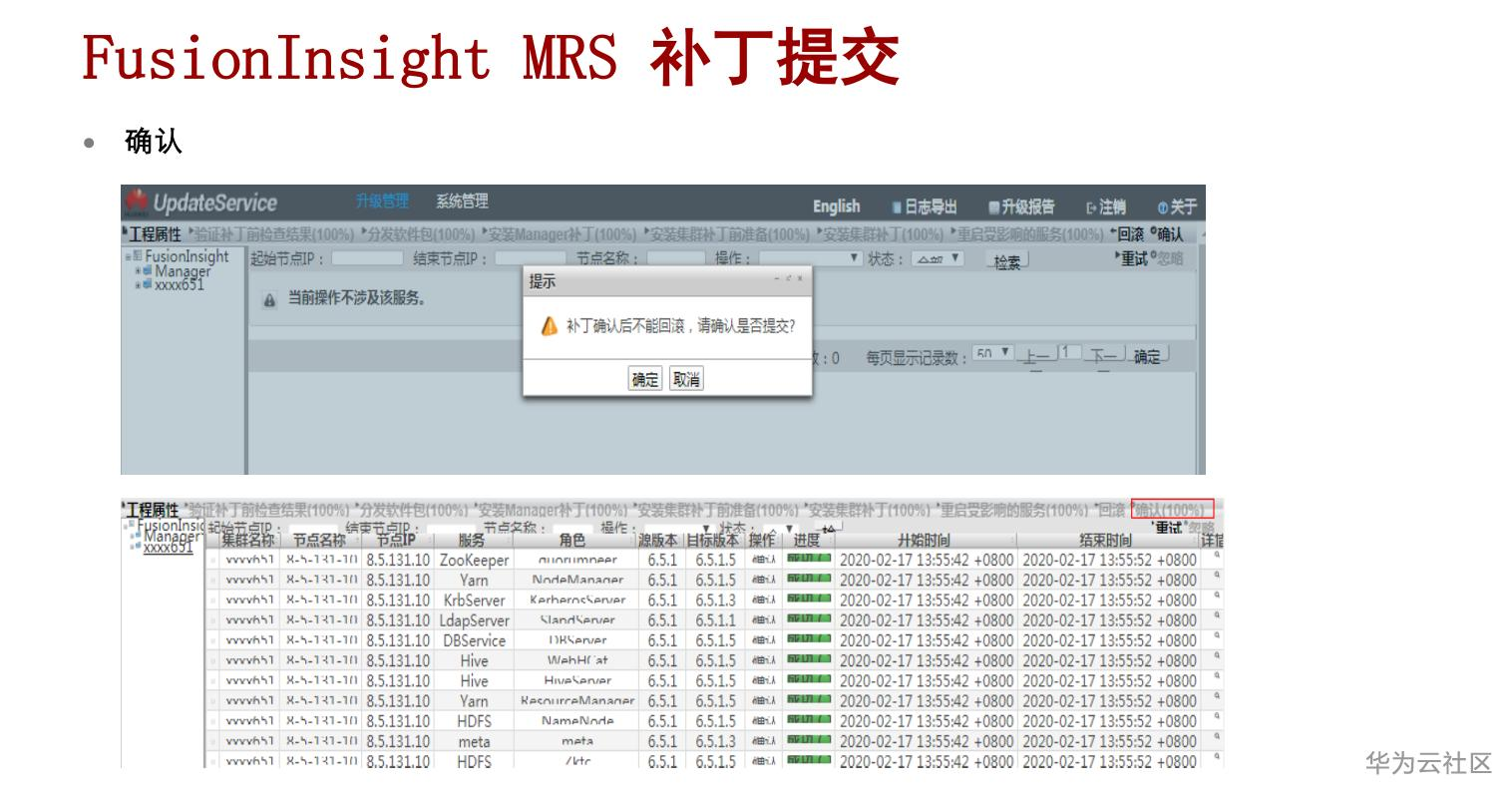
Task: Select the 升级管理 tab
Action: point(382,201)
